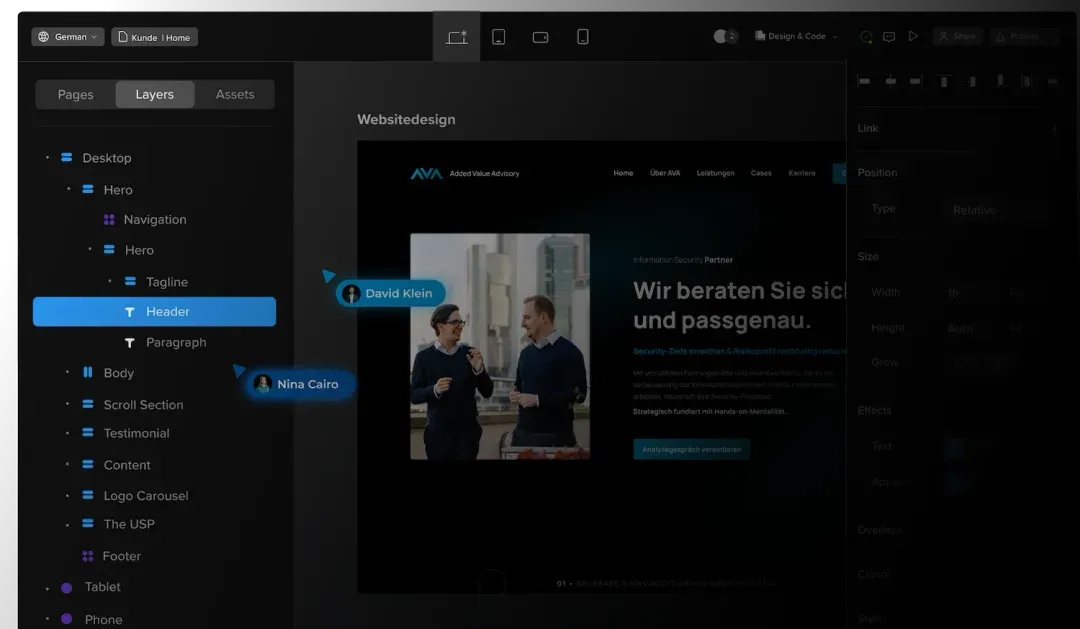Open the German language dropdown

pos(68,37)
